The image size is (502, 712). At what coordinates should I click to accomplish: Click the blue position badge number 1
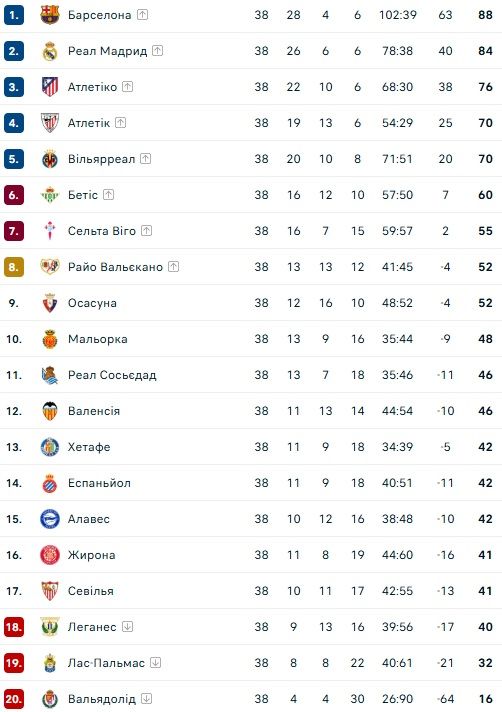coord(14,15)
